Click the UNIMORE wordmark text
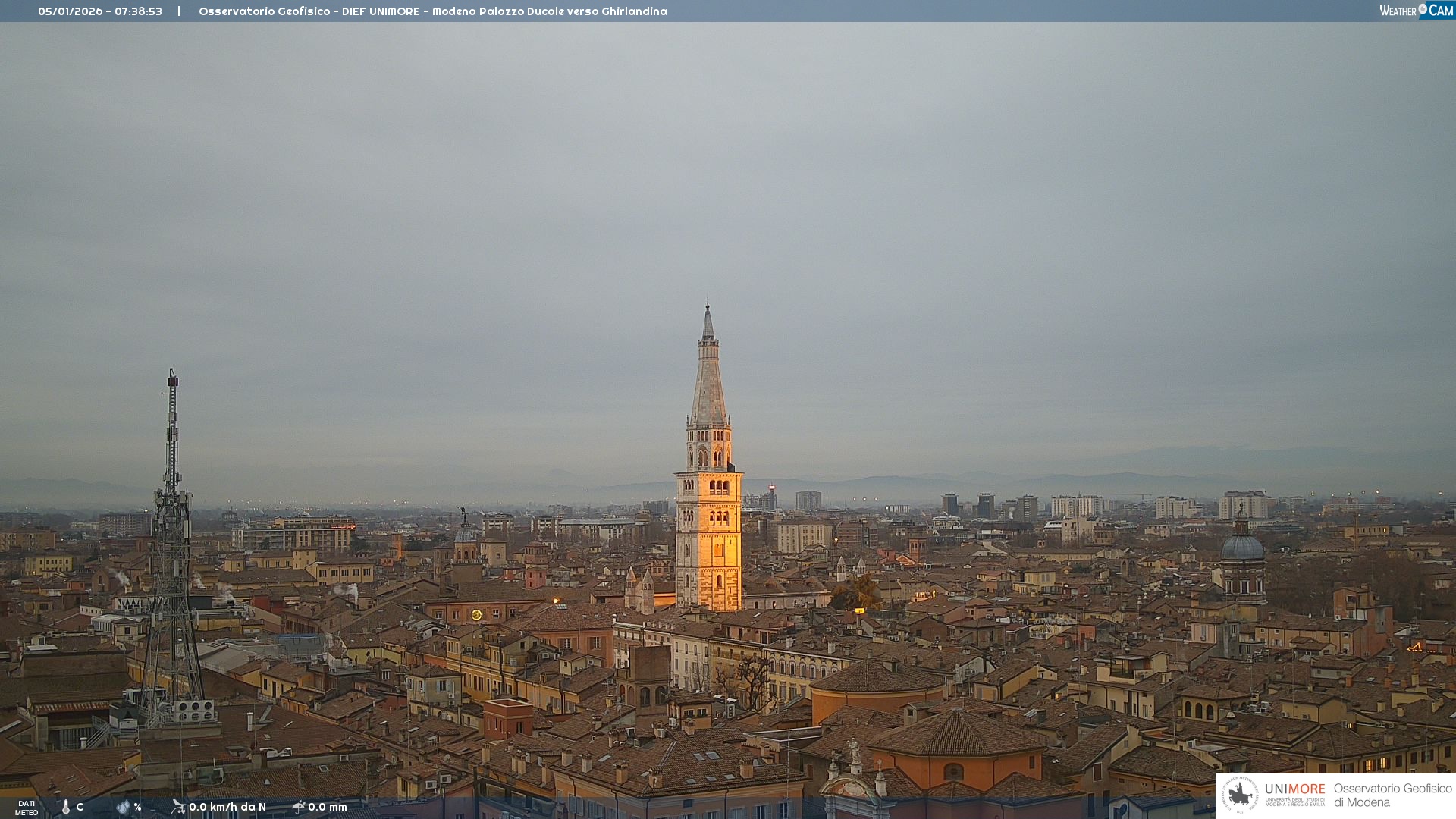 point(1294,789)
